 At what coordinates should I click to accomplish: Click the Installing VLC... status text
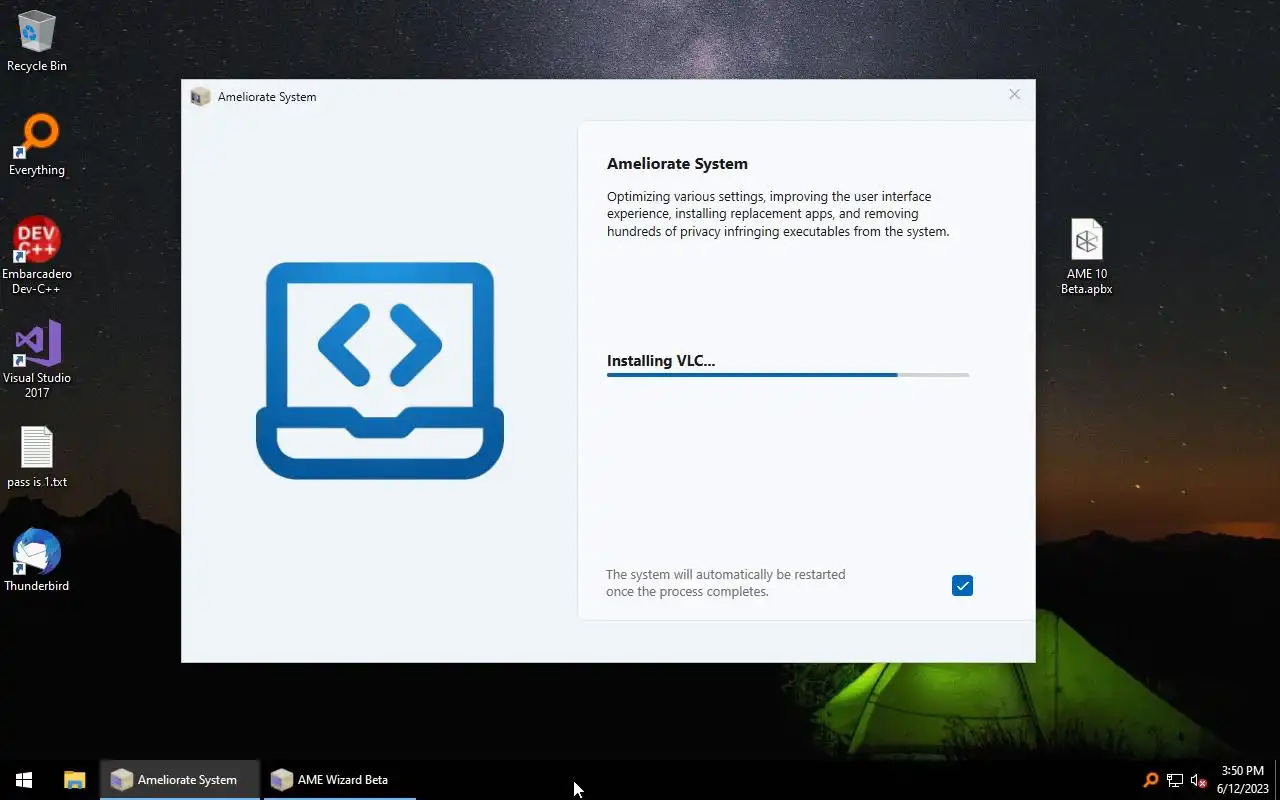(x=661, y=361)
